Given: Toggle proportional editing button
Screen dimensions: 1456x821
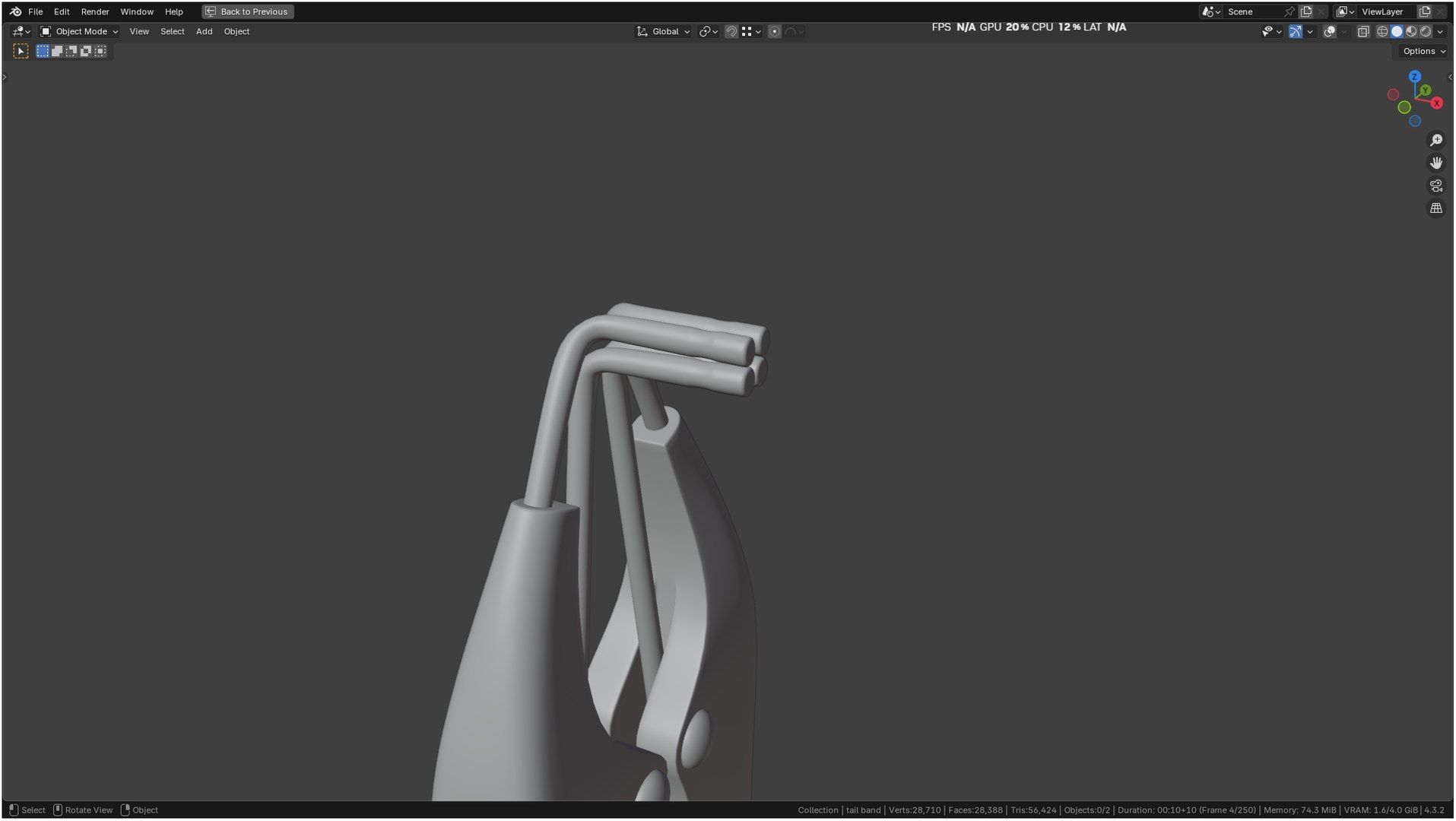Looking at the screenshot, I should coord(774,32).
